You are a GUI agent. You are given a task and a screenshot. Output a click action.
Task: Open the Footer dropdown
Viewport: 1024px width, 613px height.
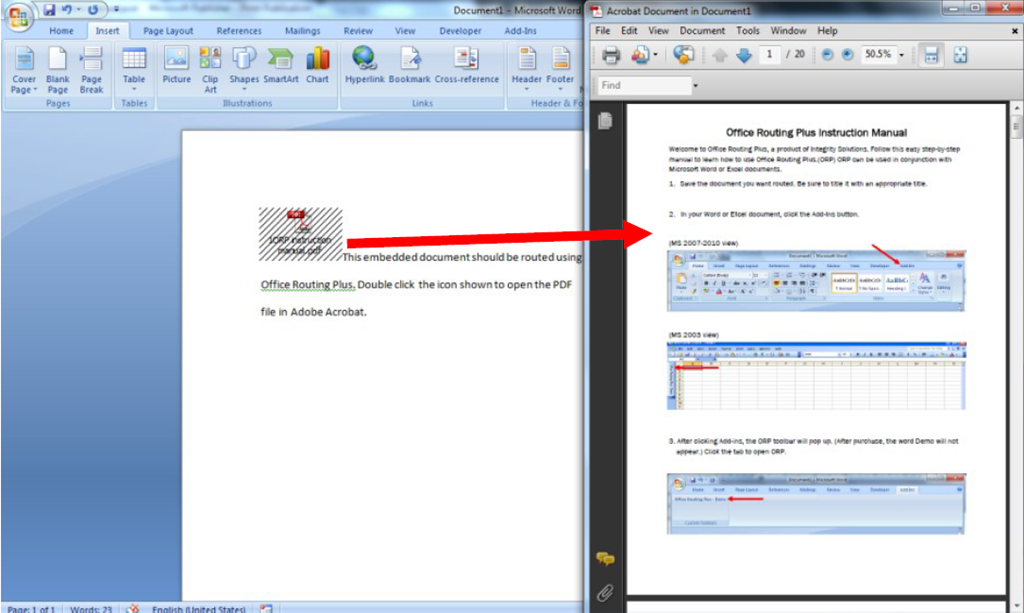pyautogui.click(x=560, y=70)
